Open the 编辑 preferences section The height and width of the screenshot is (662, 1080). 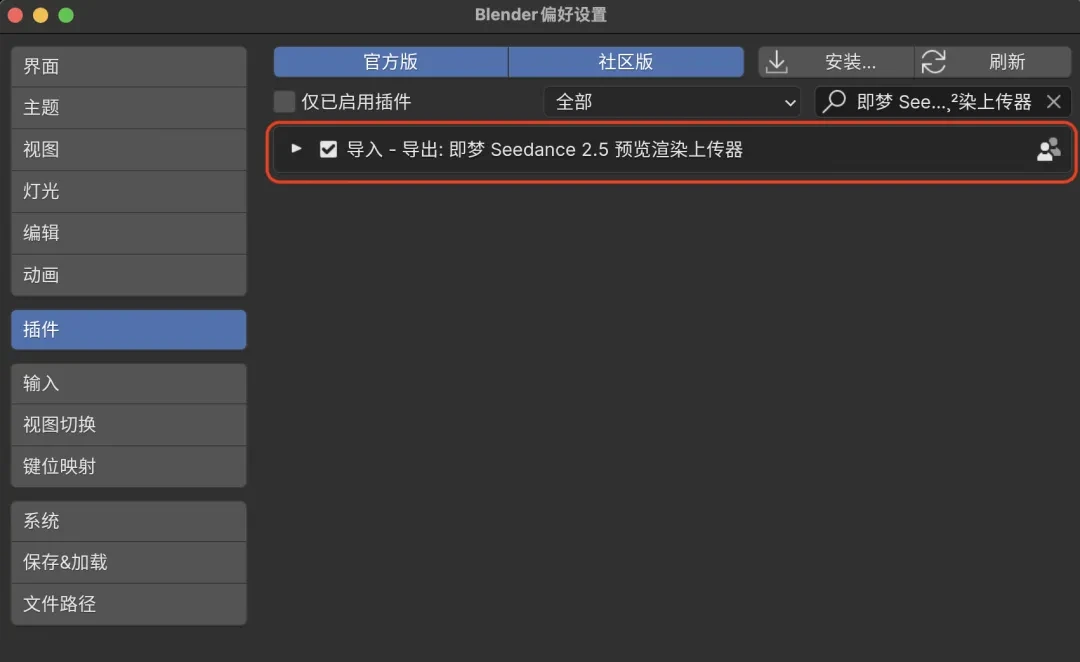129,233
